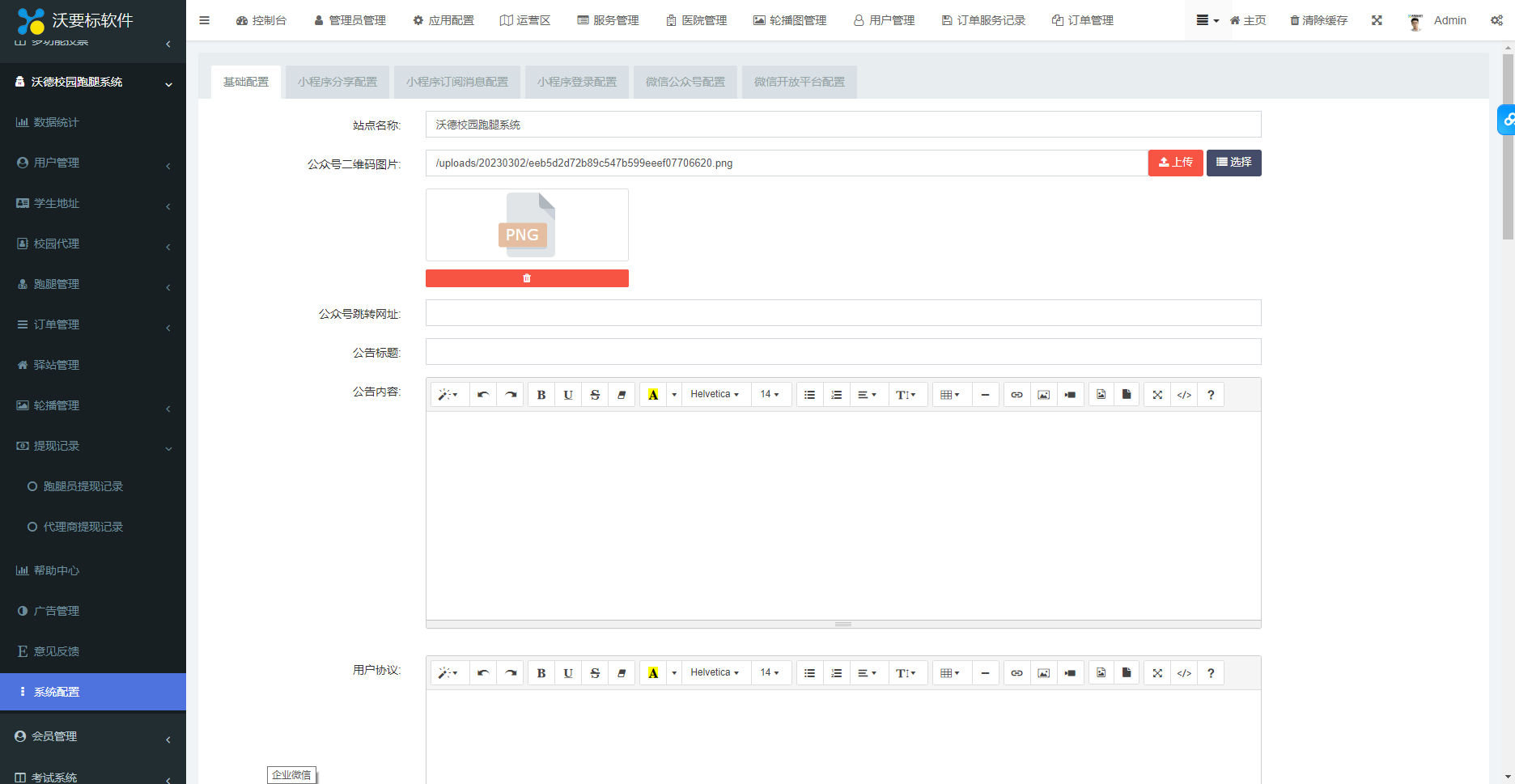This screenshot has width=1515, height=784.
Task: Click underline icon in 用户协议 editor toolbar
Action: [x=568, y=673]
